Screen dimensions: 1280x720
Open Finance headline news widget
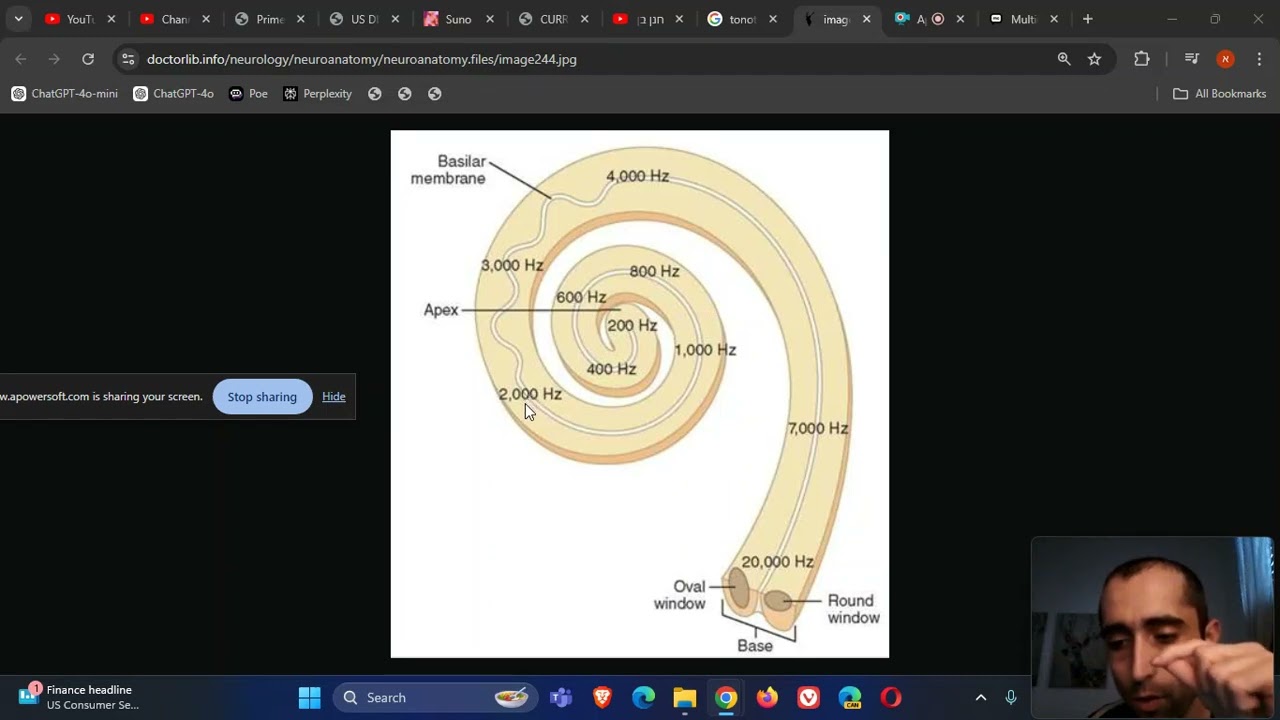point(80,697)
